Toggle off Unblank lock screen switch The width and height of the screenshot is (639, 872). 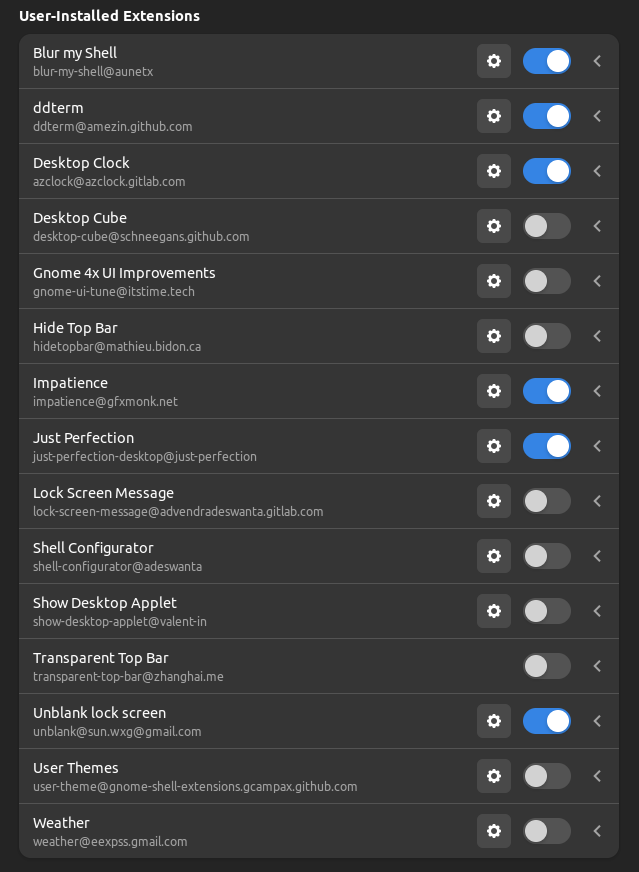click(547, 721)
